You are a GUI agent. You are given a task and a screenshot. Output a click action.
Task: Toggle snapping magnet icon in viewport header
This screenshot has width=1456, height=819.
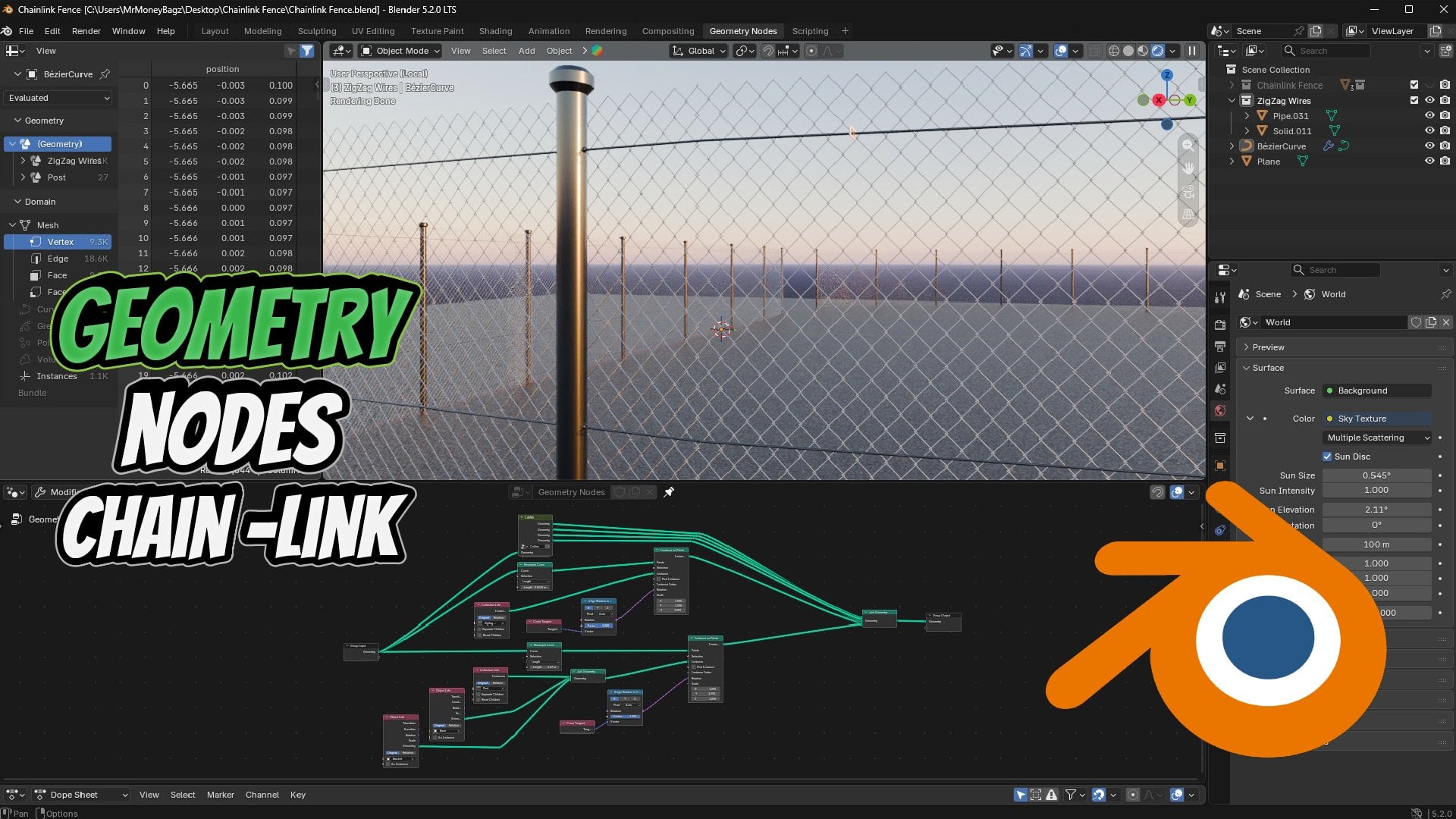[768, 51]
